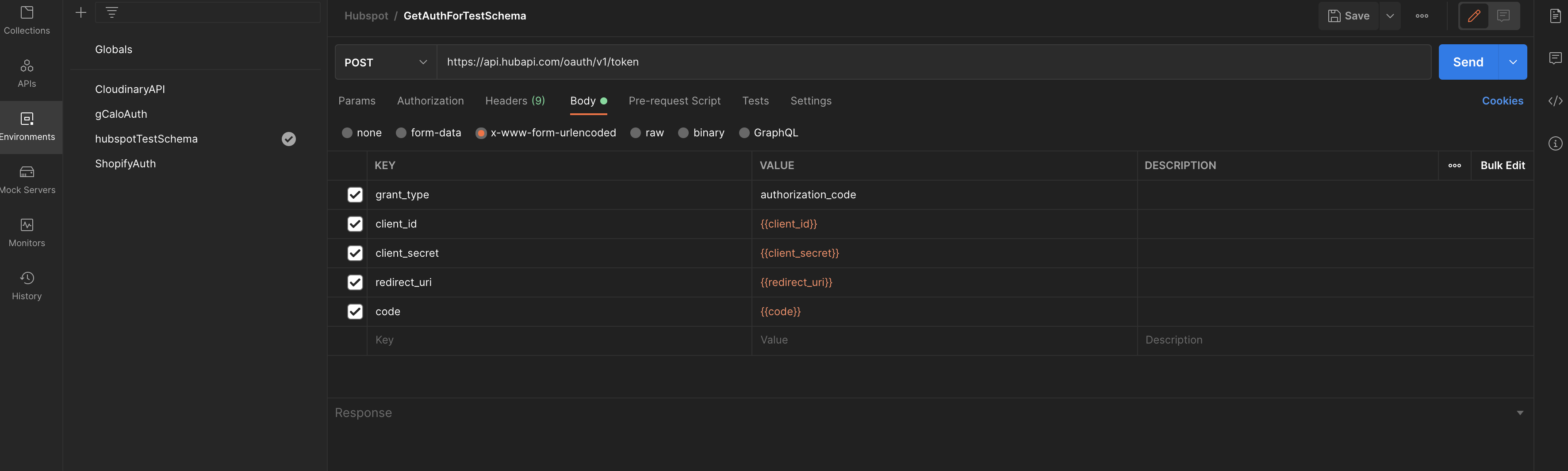Switch to comment mode icon
Viewport: 1568px width, 471px height.
click(x=1503, y=16)
